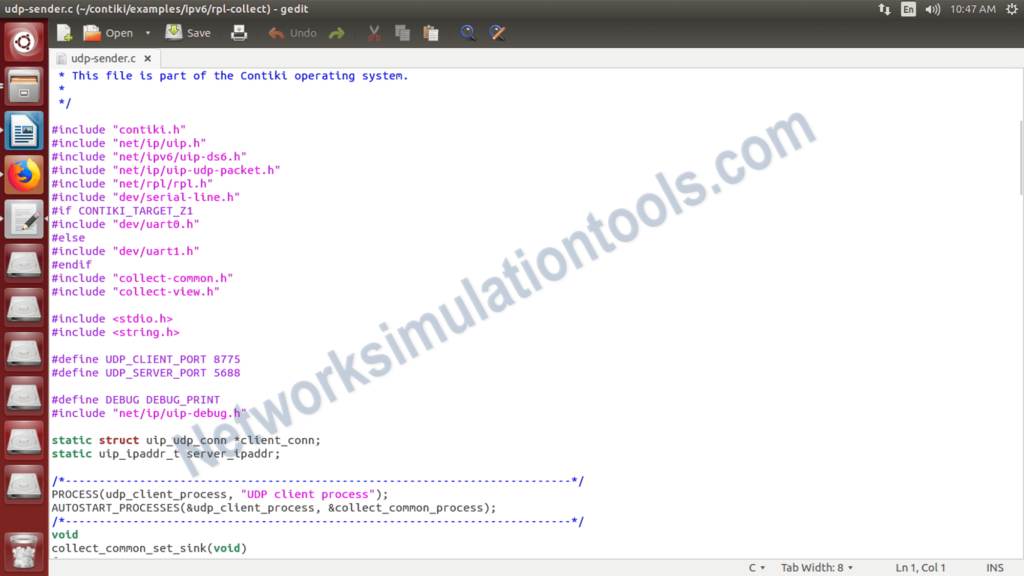Open the Tab Width dropdown
The height and width of the screenshot is (576, 1024).
click(816, 567)
